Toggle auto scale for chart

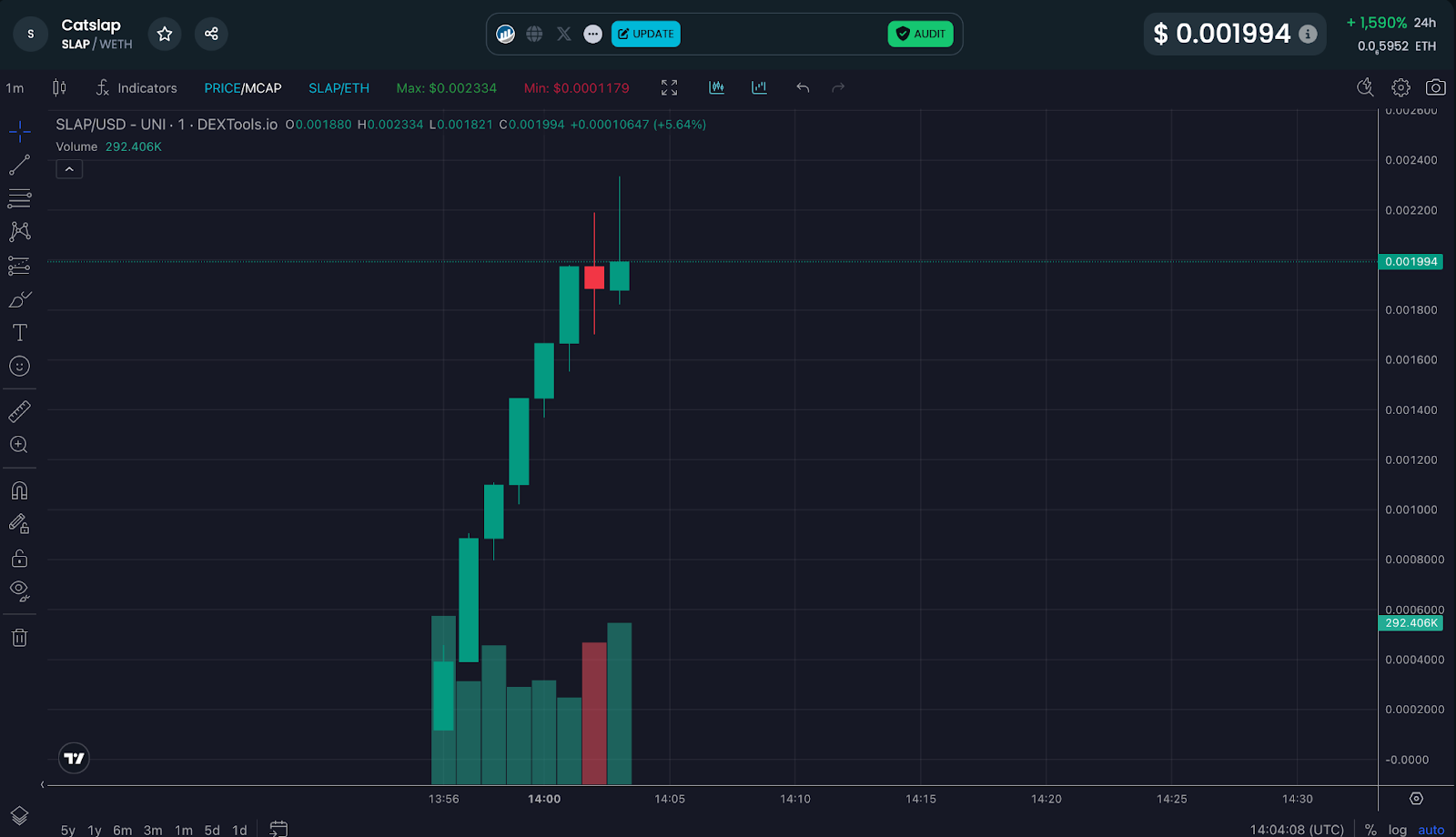[x=1431, y=830]
